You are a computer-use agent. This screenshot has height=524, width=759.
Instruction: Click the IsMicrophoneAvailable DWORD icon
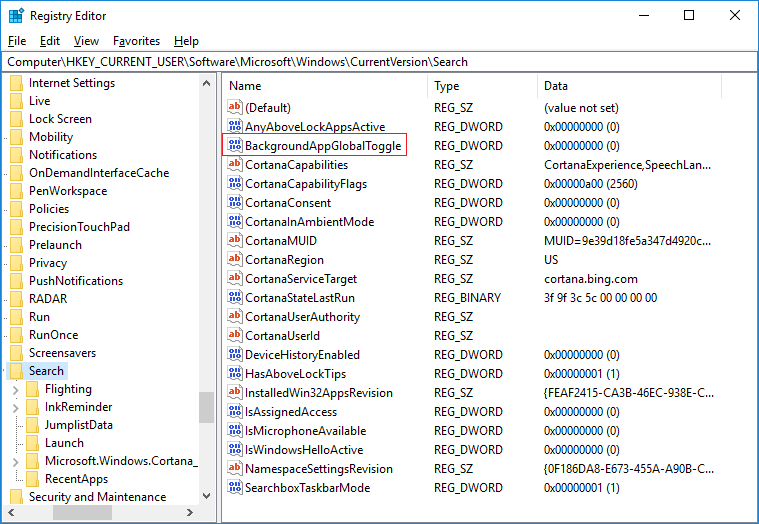[x=235, y=430]
